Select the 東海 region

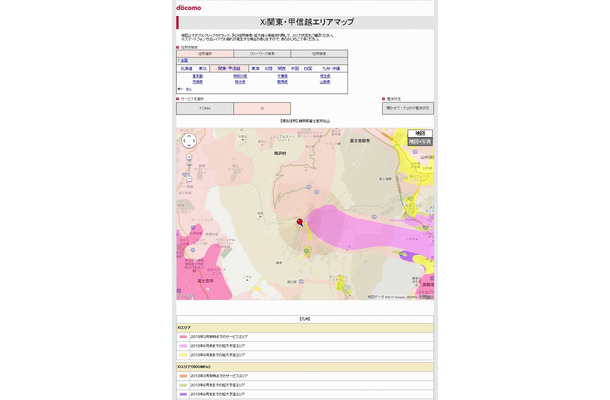(x=255, y=68)
